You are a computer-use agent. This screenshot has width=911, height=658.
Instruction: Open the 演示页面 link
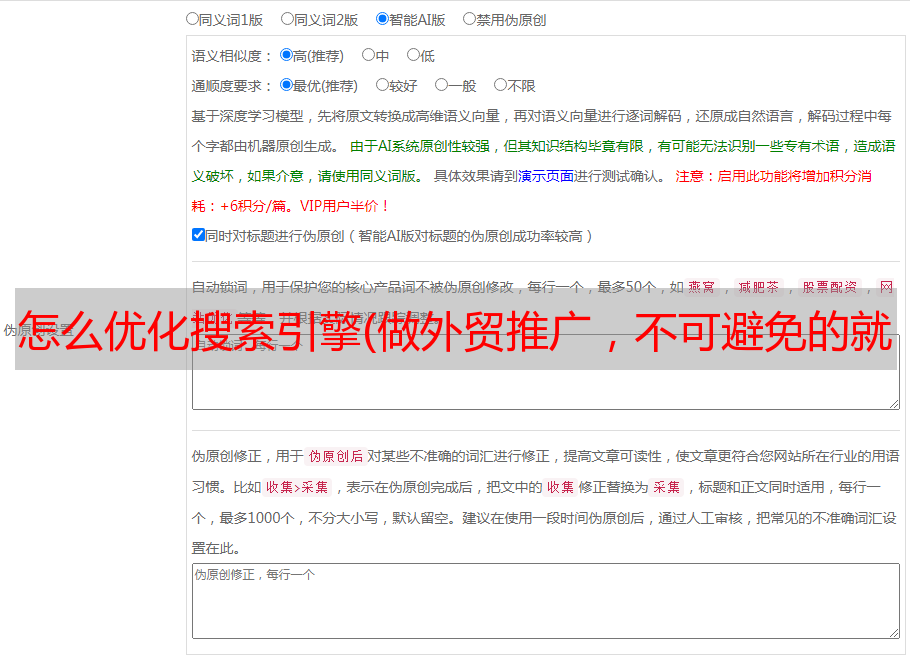click(x=546, y=176)
